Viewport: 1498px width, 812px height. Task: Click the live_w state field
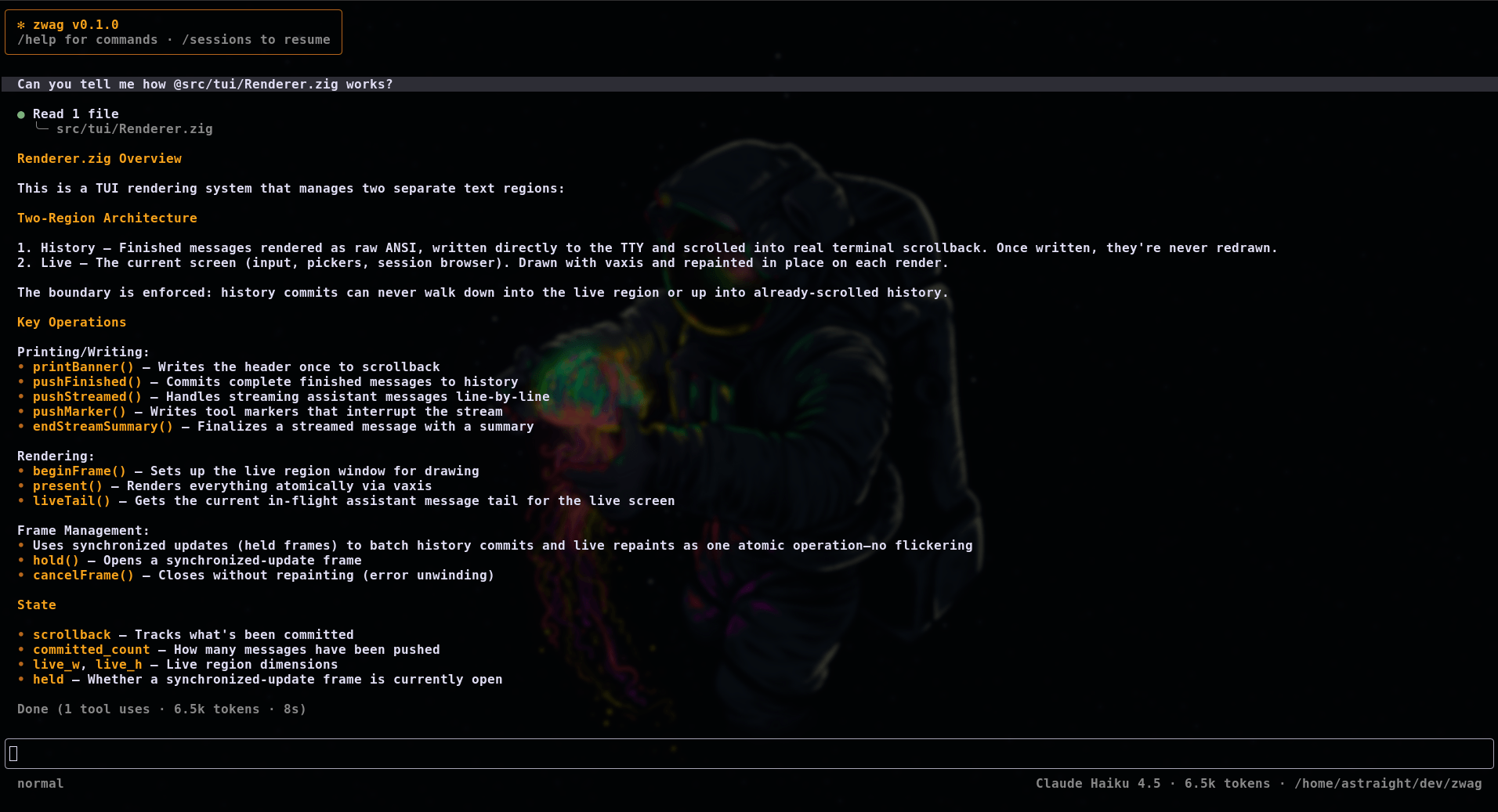[56, 665]
